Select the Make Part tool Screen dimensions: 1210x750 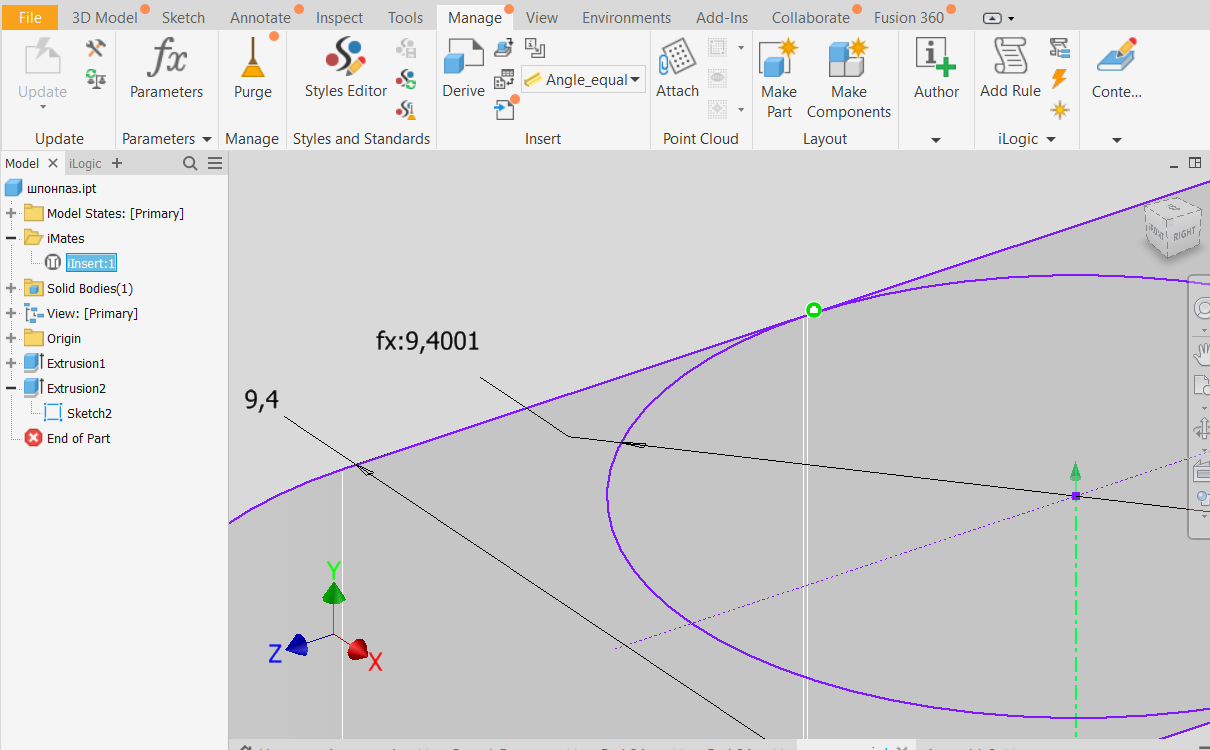tap(778, 77)
